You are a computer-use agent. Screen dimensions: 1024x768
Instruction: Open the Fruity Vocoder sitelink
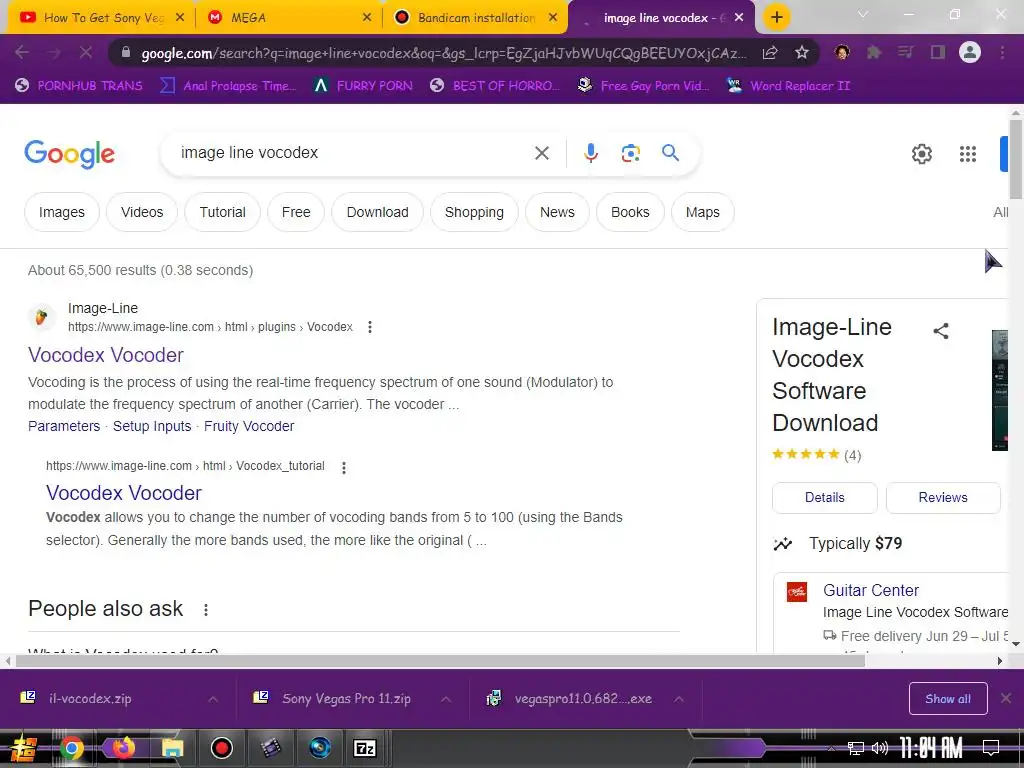coord(249,426)
